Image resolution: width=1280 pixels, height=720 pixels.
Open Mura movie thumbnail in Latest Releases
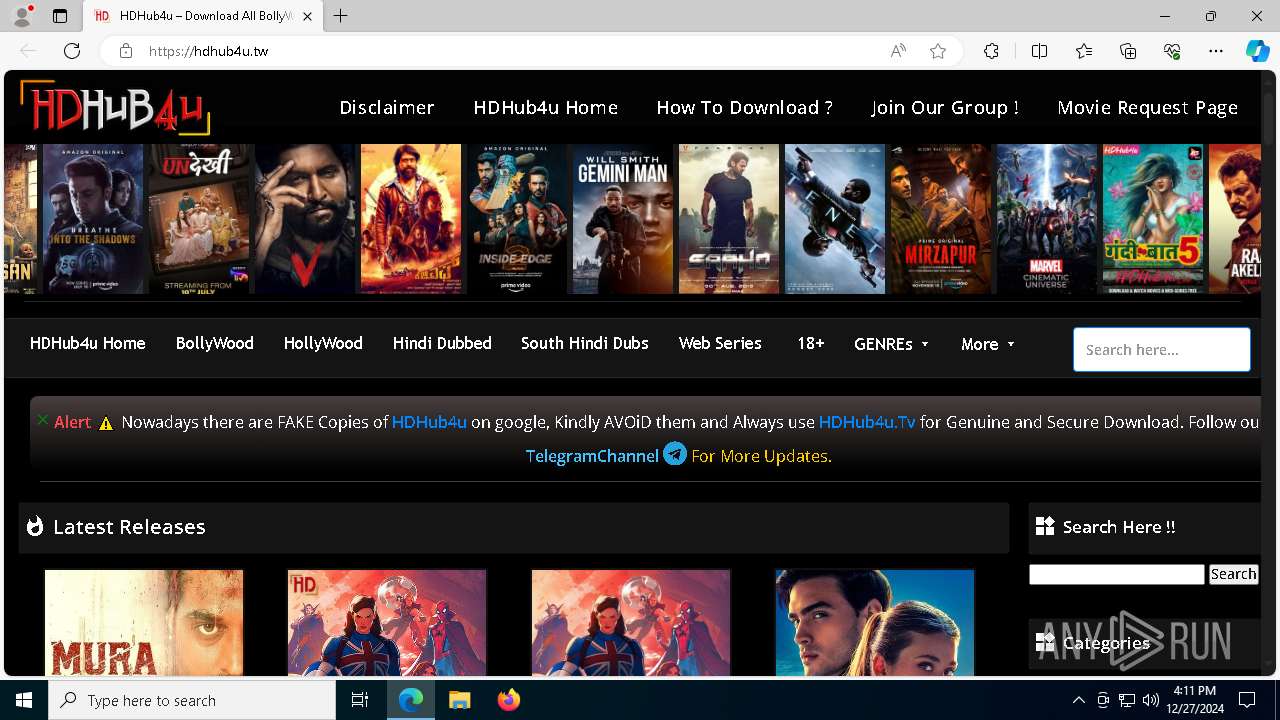pyautogui.click(x=144, y=623)
